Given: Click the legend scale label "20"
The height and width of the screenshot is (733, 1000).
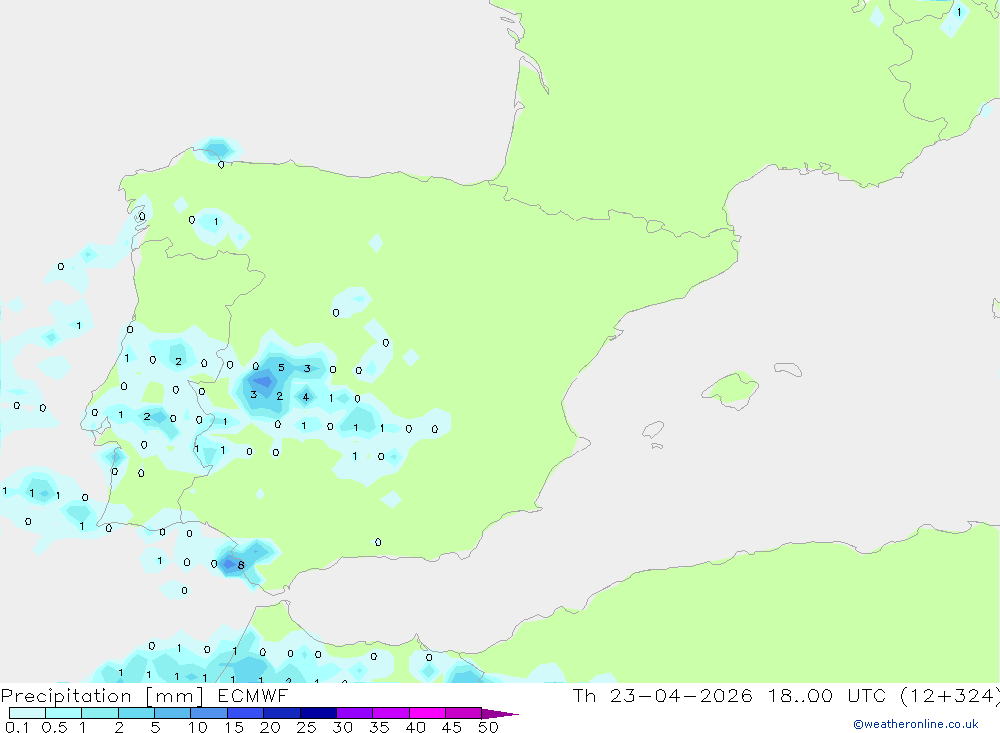Looking at the screenshot, I should 270,727.
